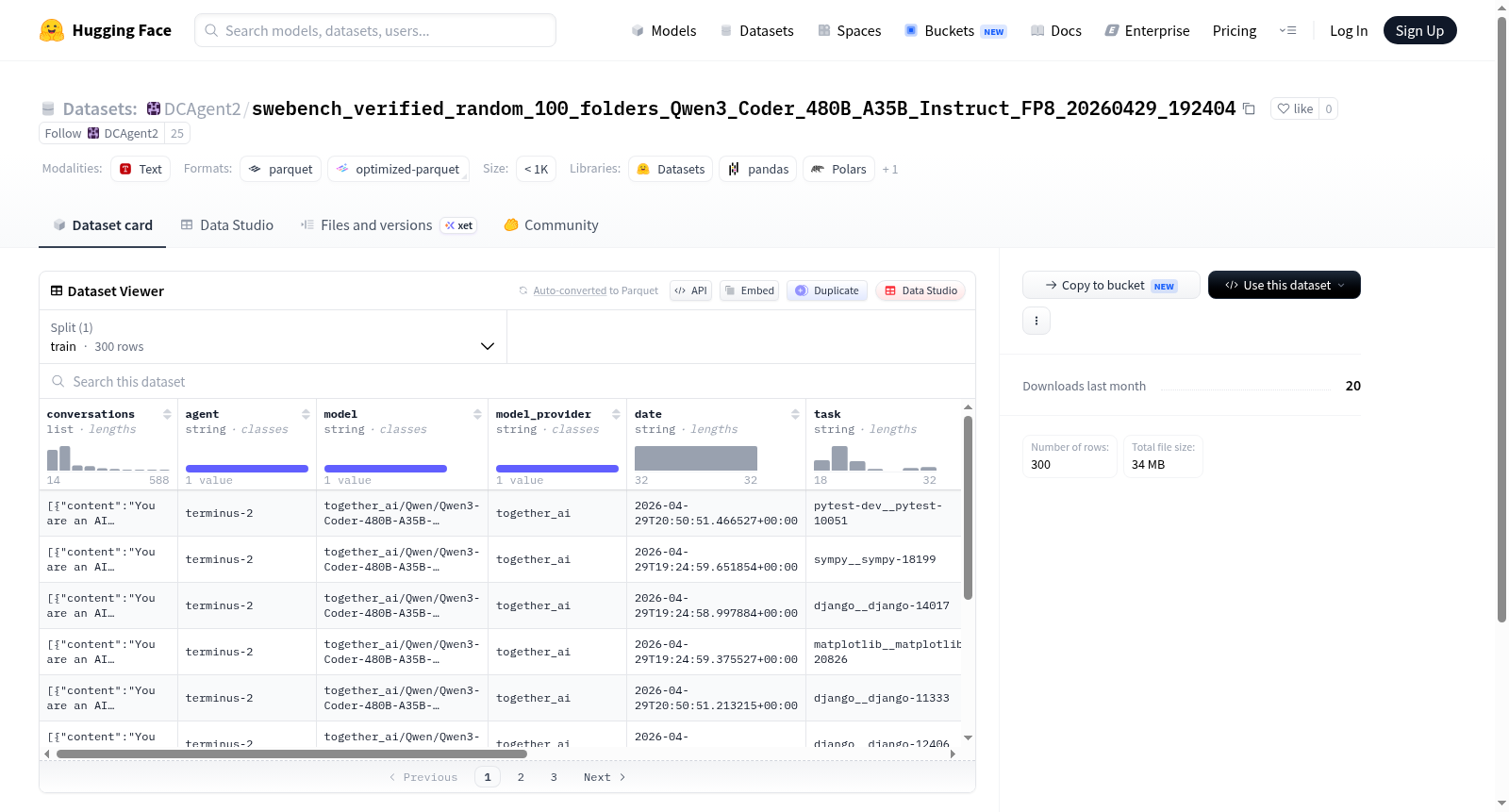The image size is (1509, 812).
Task: Click the Hugging Face logo emoji
Action: point(52,30)
